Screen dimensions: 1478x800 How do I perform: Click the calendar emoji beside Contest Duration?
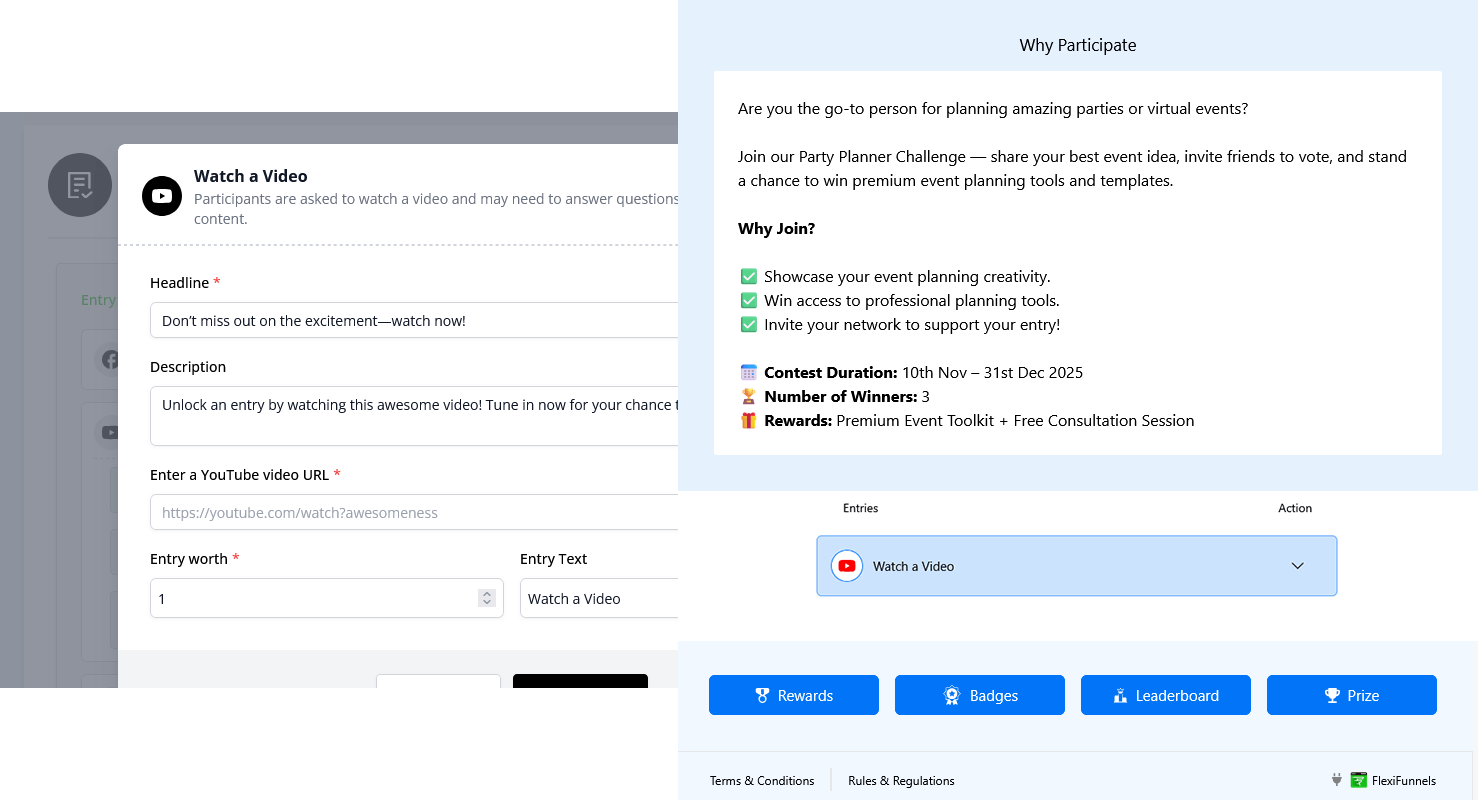click(x=748, y=372)
